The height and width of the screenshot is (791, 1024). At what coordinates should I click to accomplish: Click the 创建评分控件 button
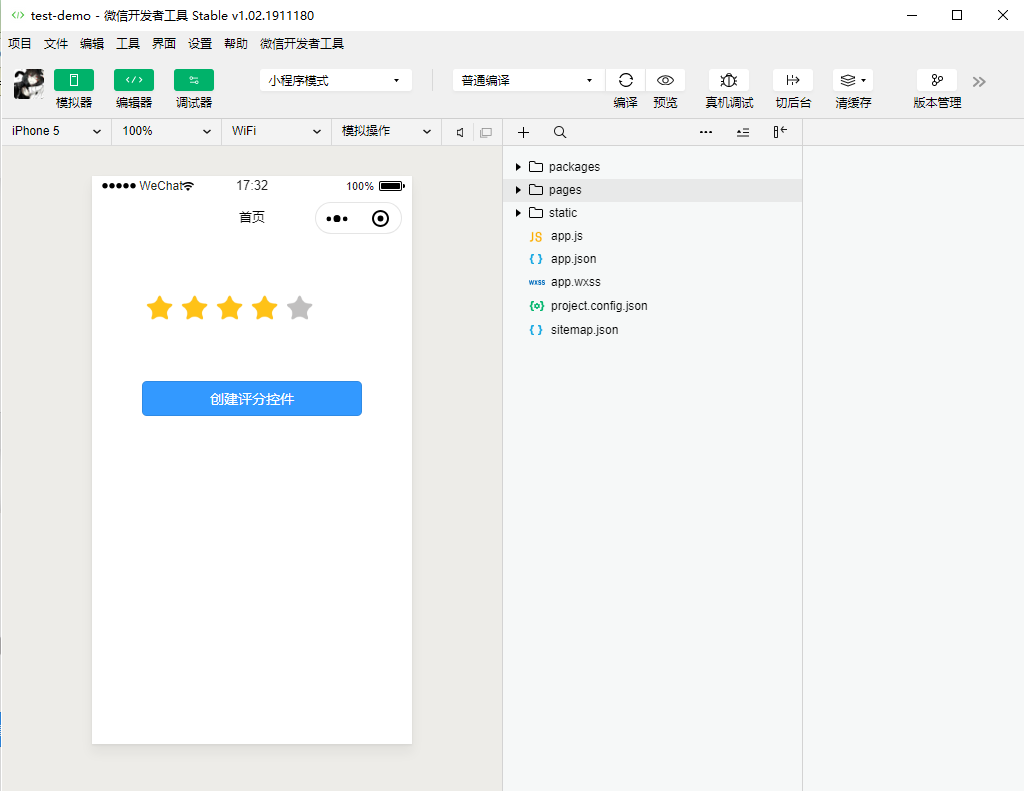point(251,398)
